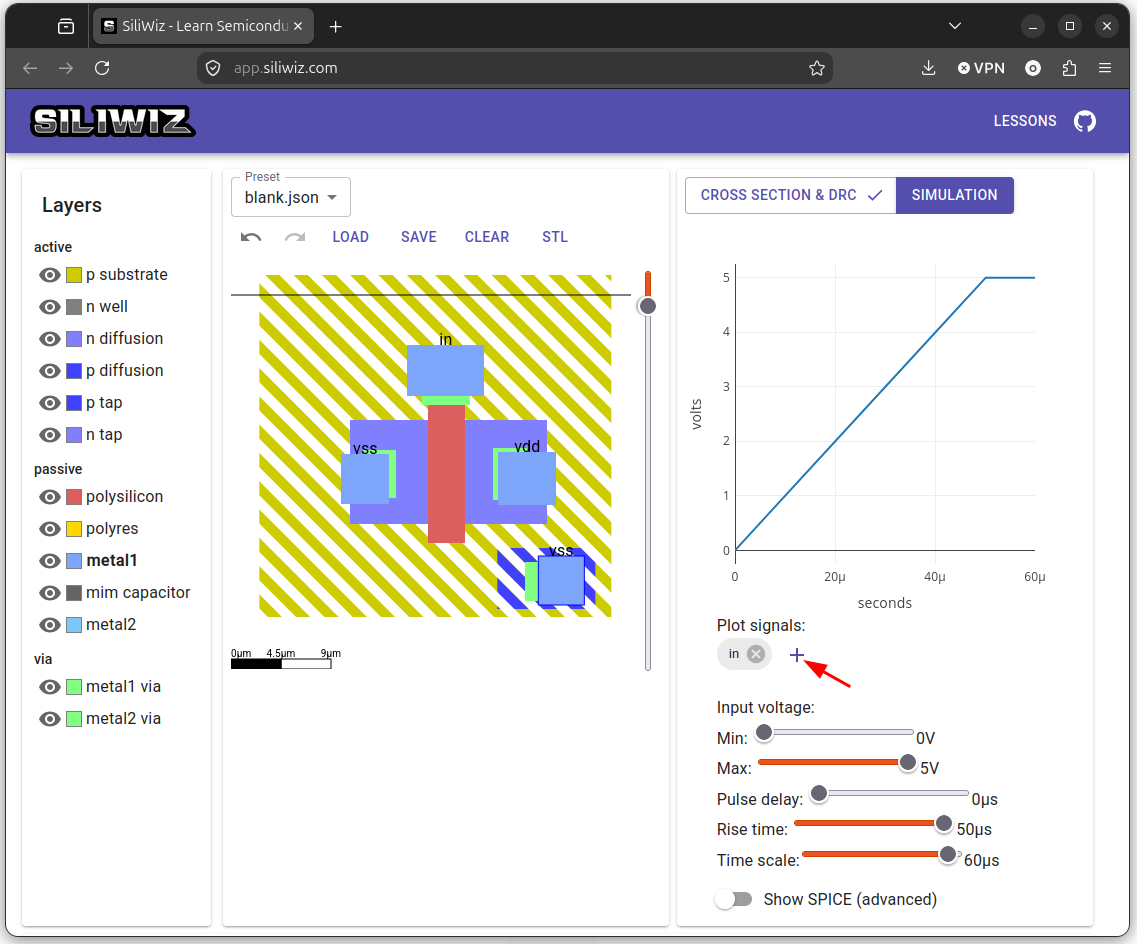The width and height of the screenshot is (1137, 944).
Task: Pick the polysilicon red swatch
Action: (x=74, y=497)
